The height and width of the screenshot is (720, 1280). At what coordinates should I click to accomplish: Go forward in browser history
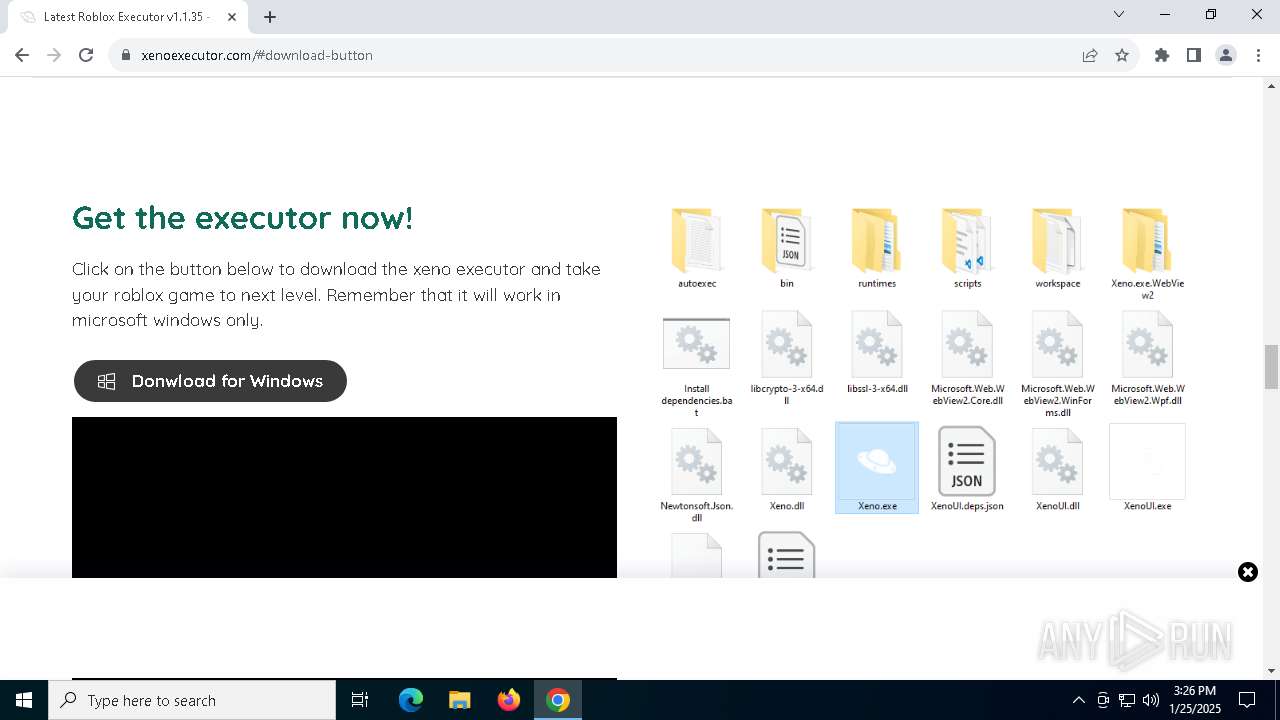point(54,55)
